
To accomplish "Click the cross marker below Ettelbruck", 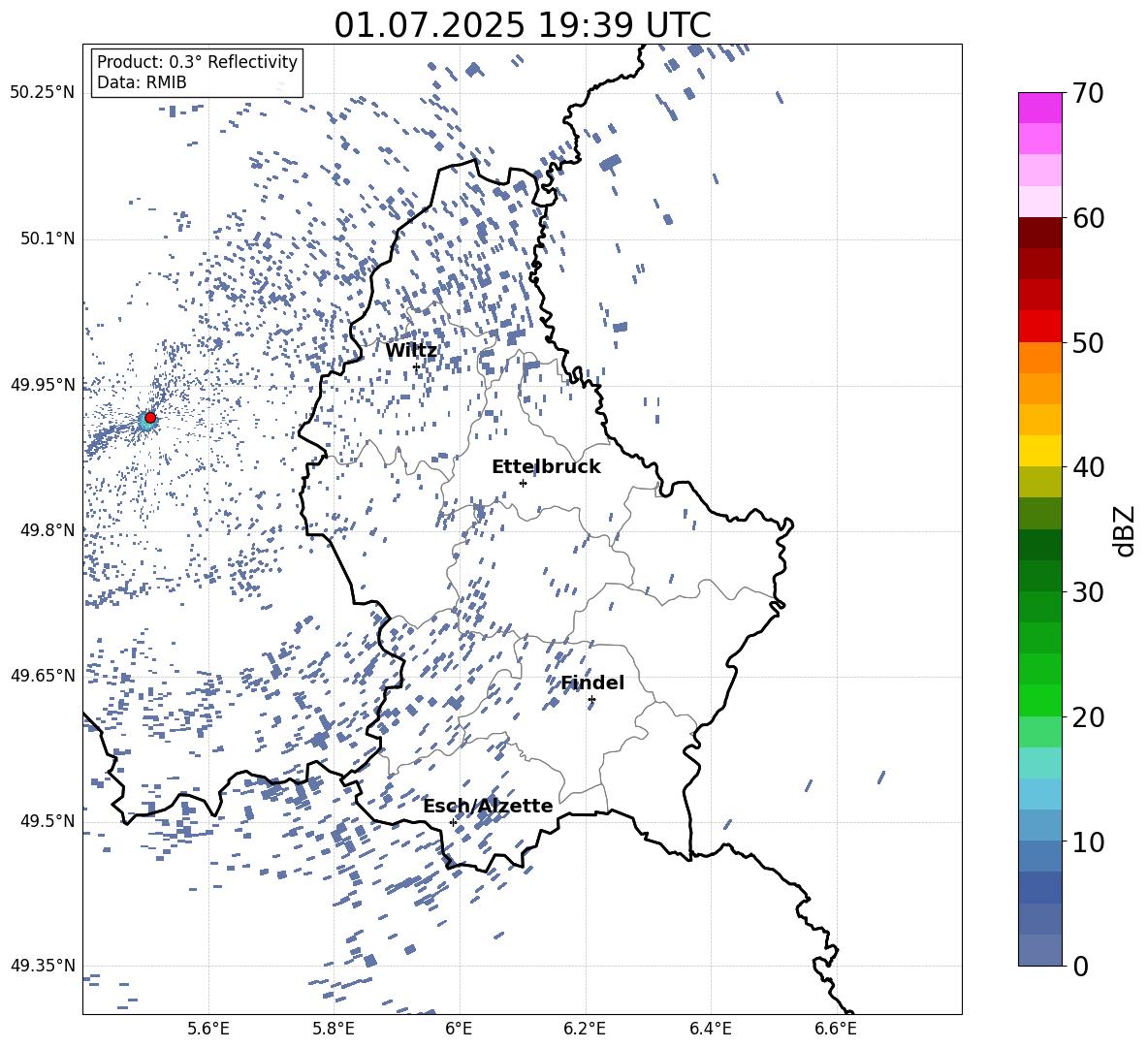I will coord(523,483).
